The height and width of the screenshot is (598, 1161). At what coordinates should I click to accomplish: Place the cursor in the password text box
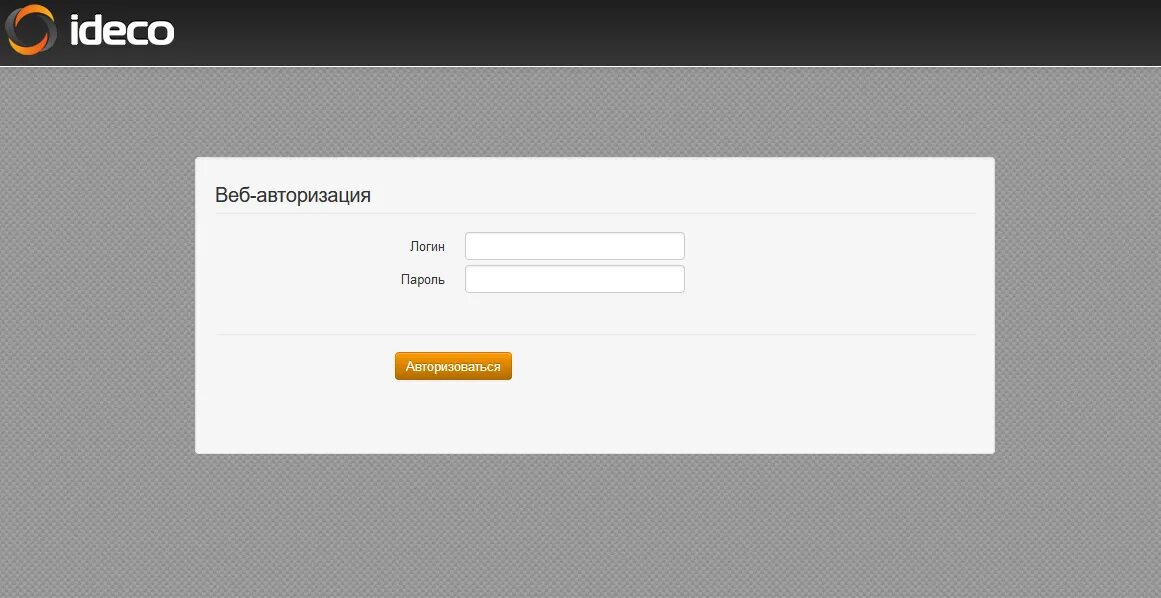(575, 279)
